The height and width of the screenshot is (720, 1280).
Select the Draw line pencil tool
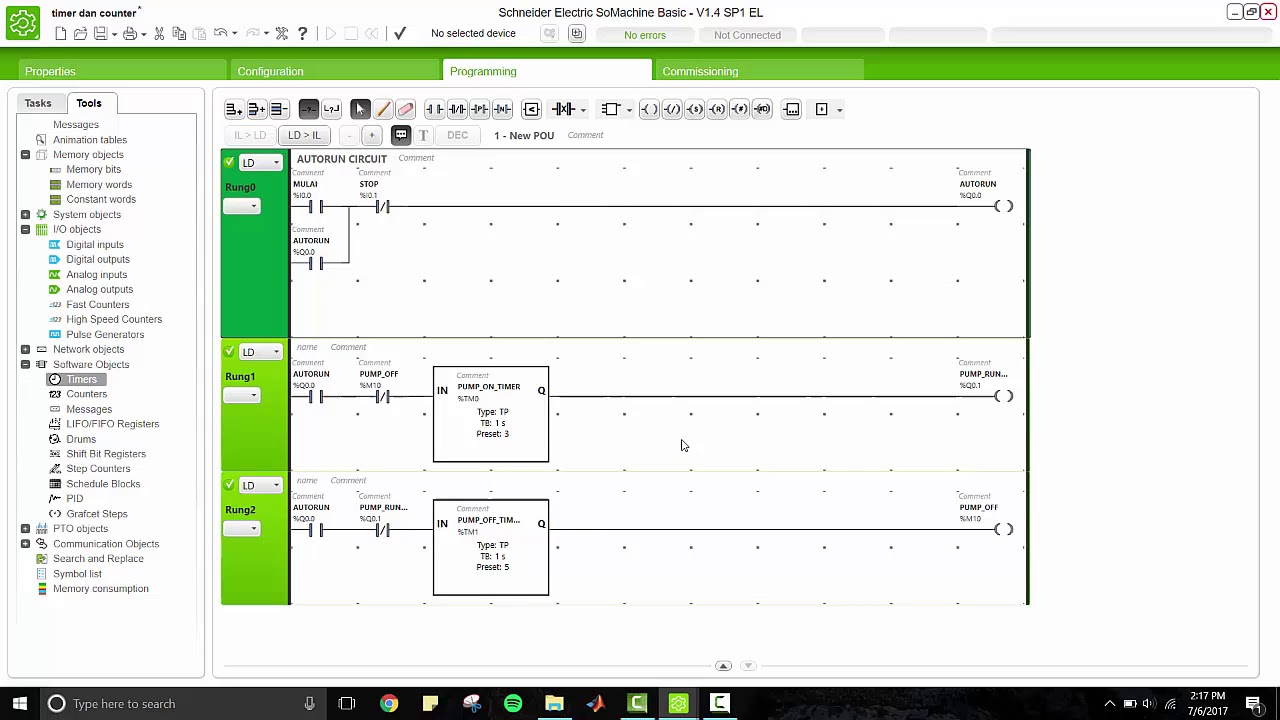[383, 109]
